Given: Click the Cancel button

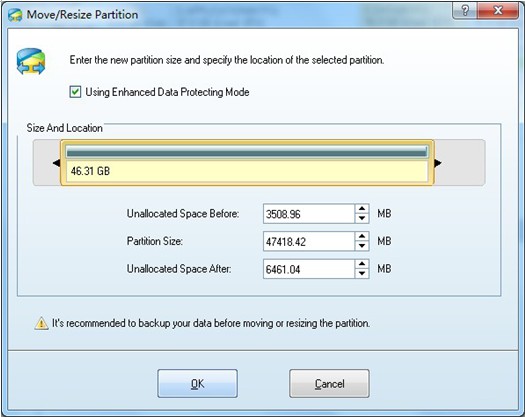Looking at the screenshot, I should click(x=329, y=384).
